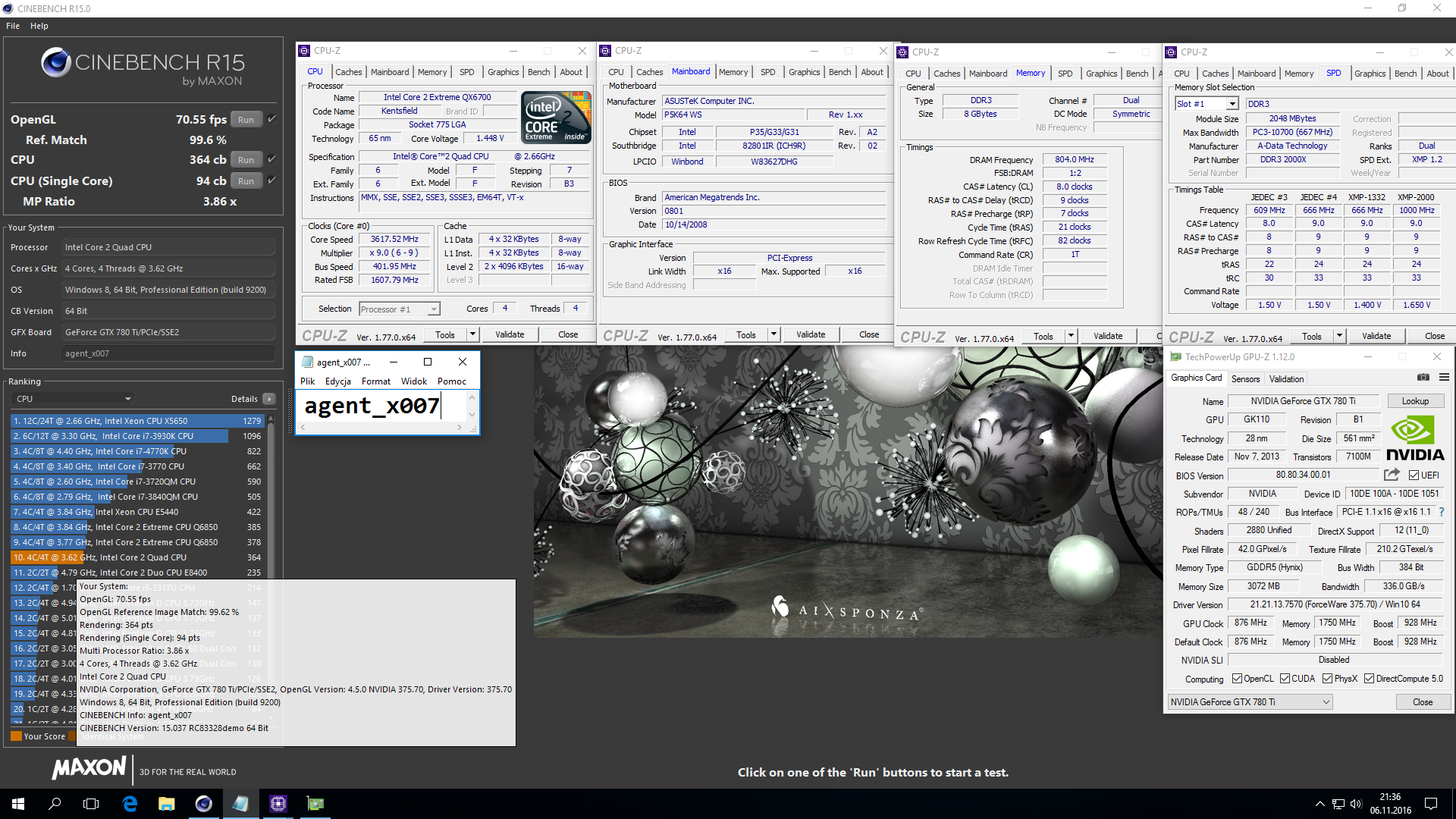Open Tools dropdown arrow in SPD CPU-Z

(x=1339, y=336)
